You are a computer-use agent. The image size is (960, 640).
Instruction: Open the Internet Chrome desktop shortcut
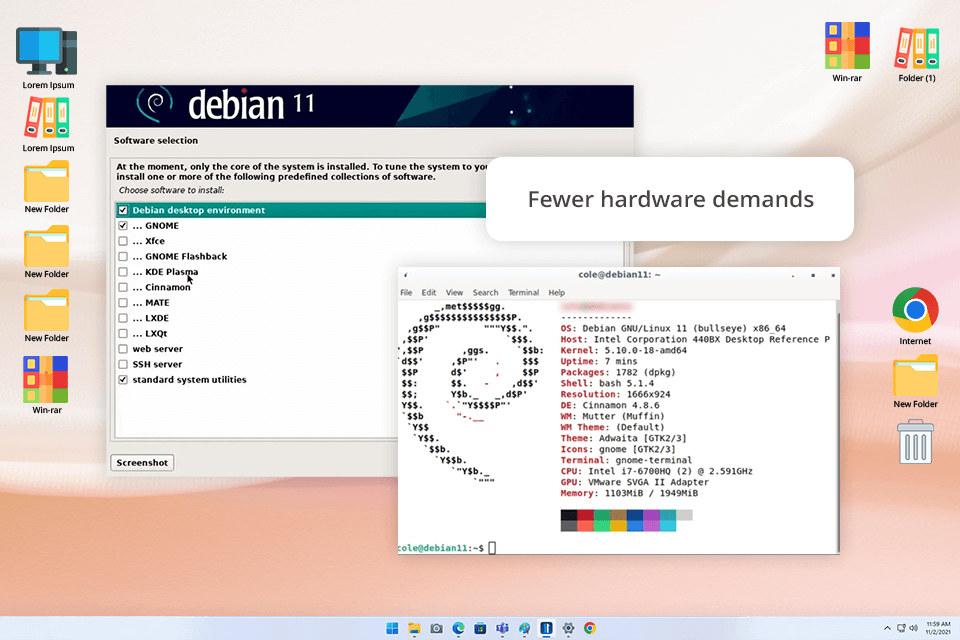pyautogui.click(x=915, y=310)
